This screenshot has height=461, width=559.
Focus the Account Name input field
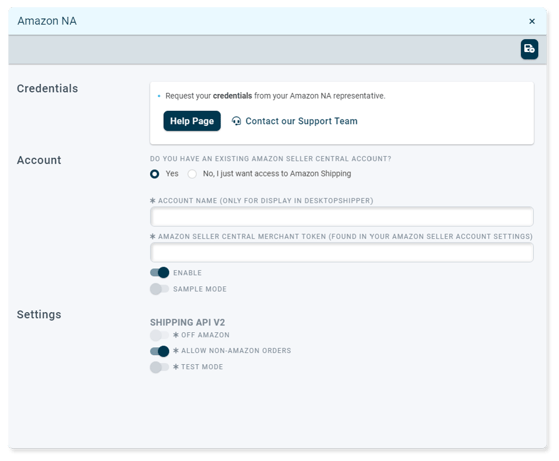tap(342, 216)
